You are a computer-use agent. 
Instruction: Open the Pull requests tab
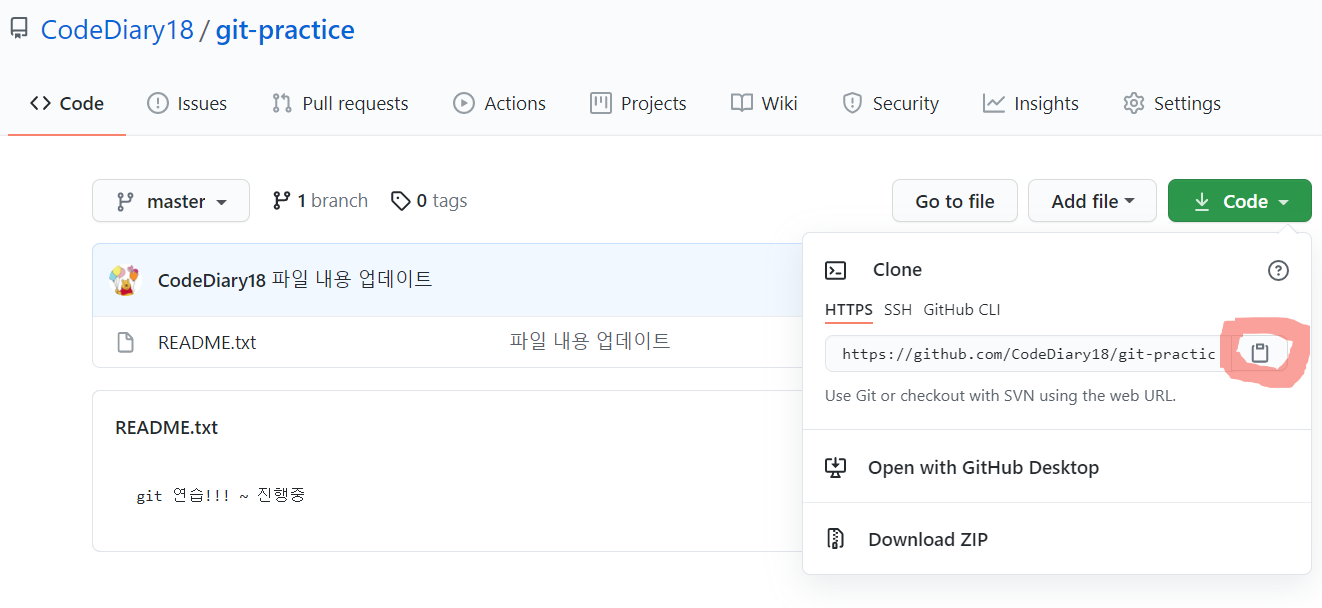340,103
